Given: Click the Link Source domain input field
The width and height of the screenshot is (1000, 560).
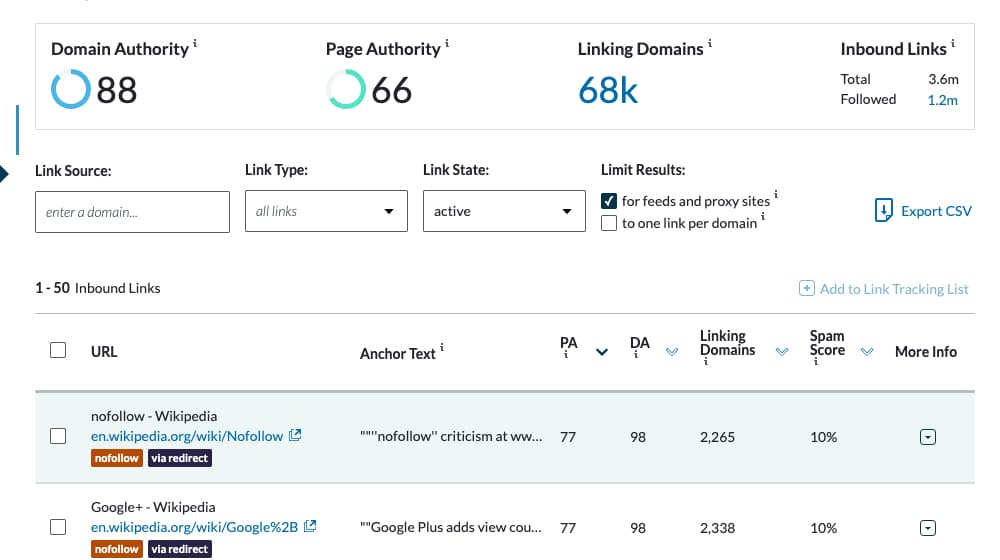Looking at the screenshot, I should [132, 212].
